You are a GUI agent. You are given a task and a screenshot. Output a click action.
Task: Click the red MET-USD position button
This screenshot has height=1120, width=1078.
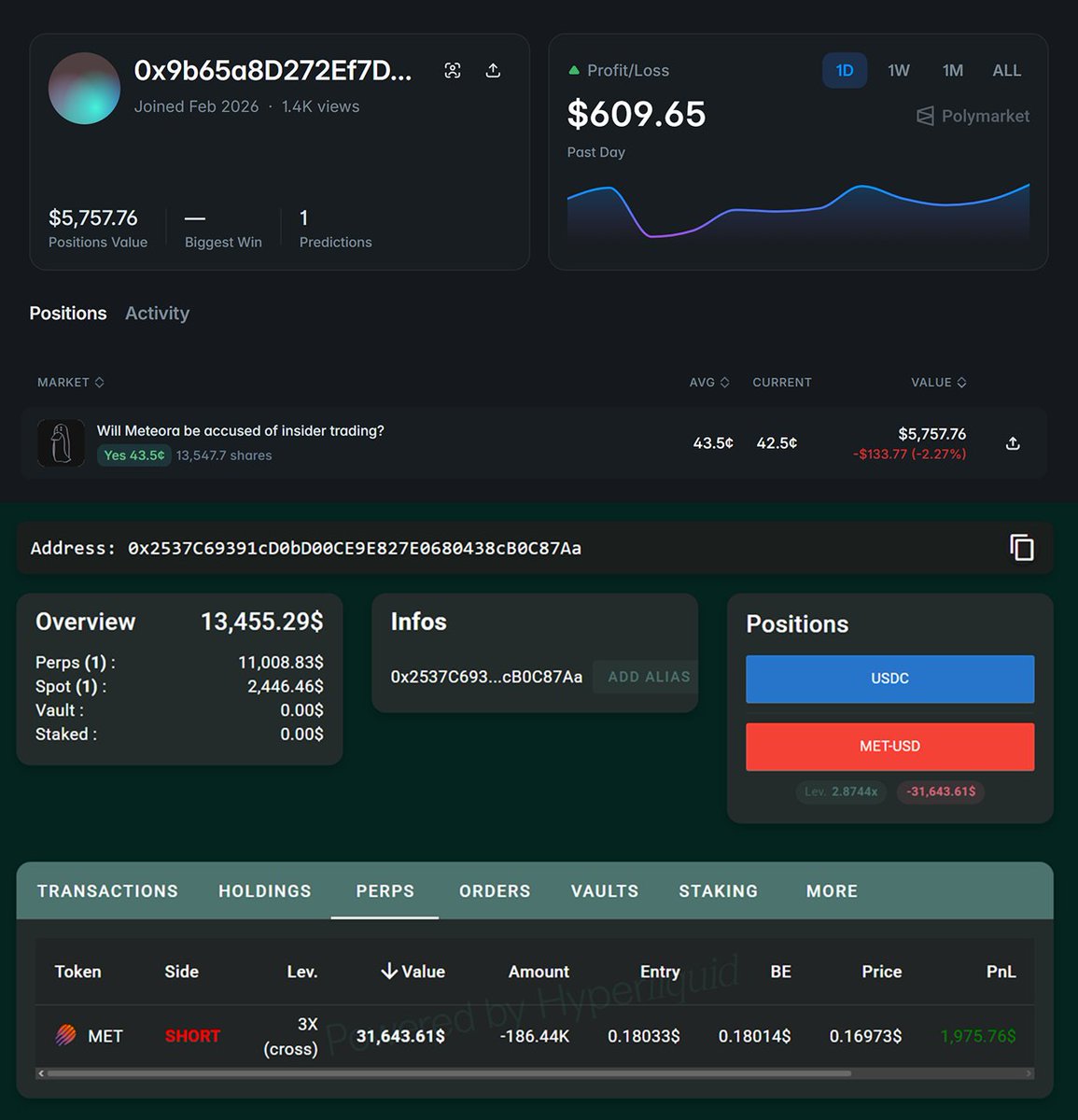tap(890, 747)
